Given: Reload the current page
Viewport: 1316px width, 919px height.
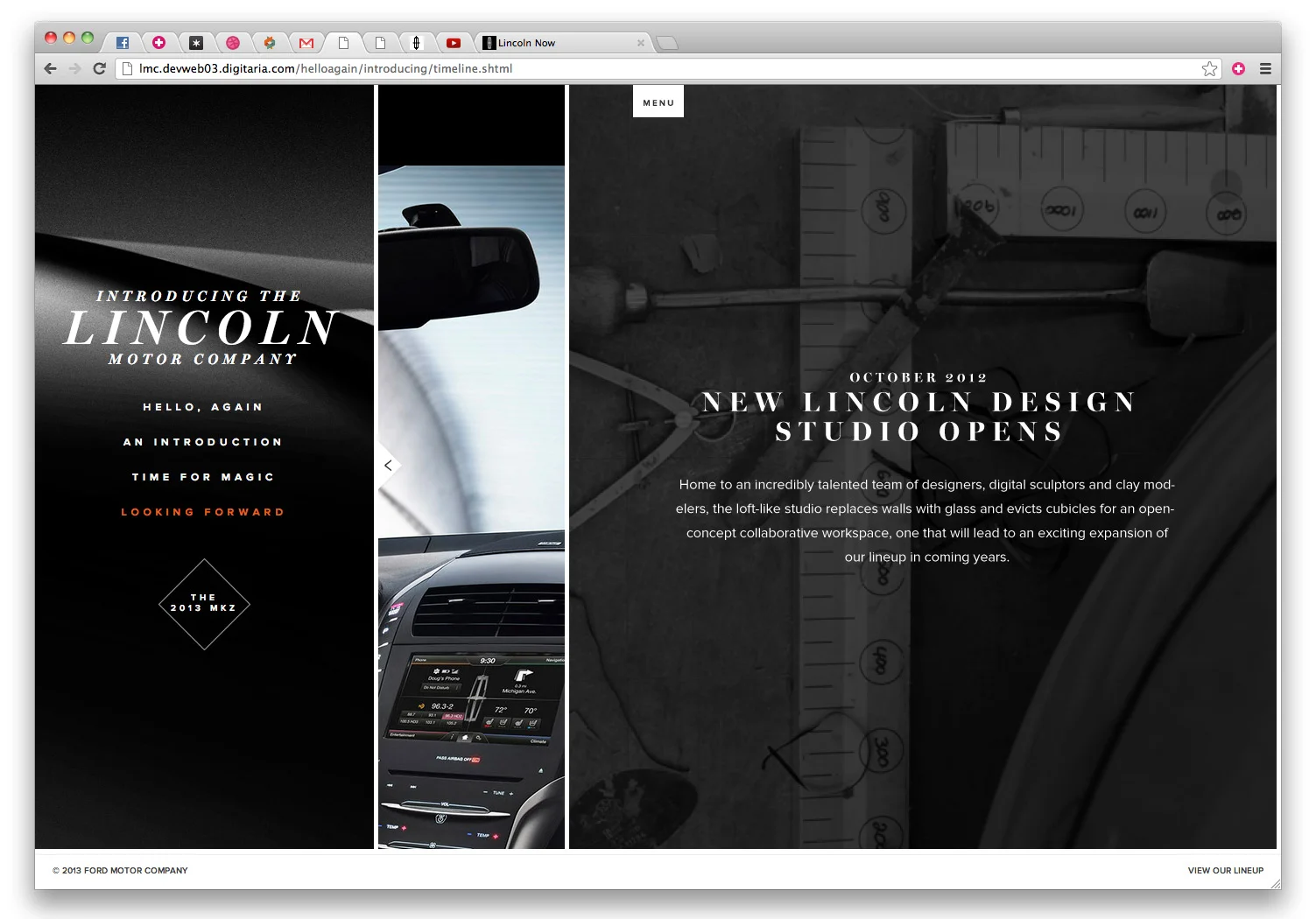Looking at the screenshot, I should [x=100, y=68].
